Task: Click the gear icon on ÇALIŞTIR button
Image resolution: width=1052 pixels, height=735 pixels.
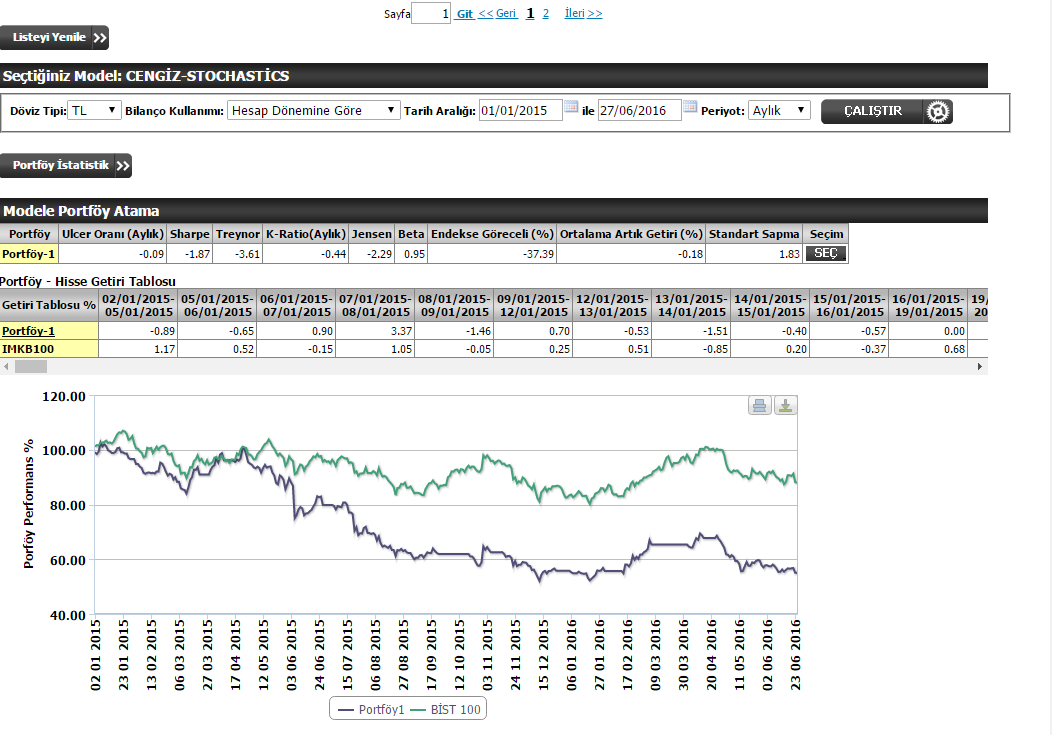Action: point(937,111)
